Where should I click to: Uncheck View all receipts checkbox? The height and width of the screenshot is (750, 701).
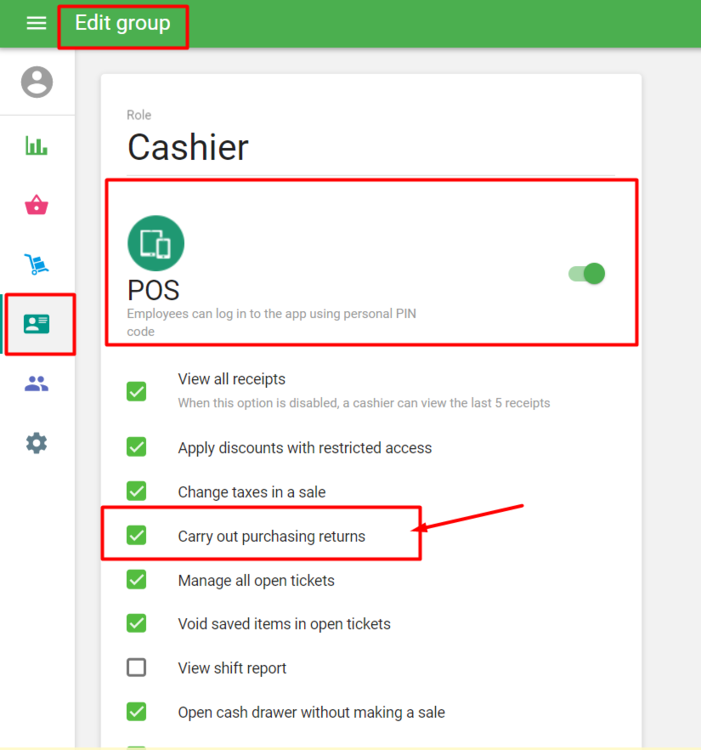click(x=137, y=391)
